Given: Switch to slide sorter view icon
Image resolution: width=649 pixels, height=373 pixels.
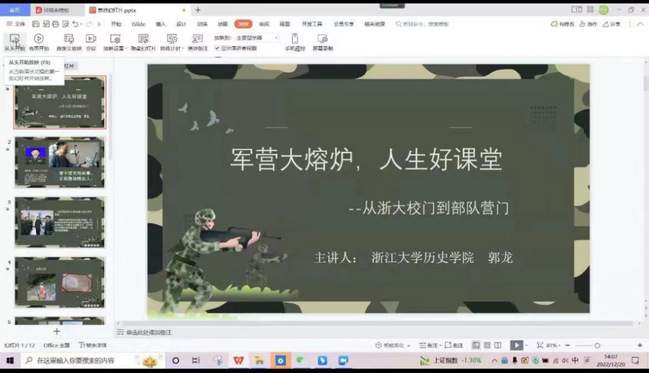Looking at the screenshot, I should point(487,345).
